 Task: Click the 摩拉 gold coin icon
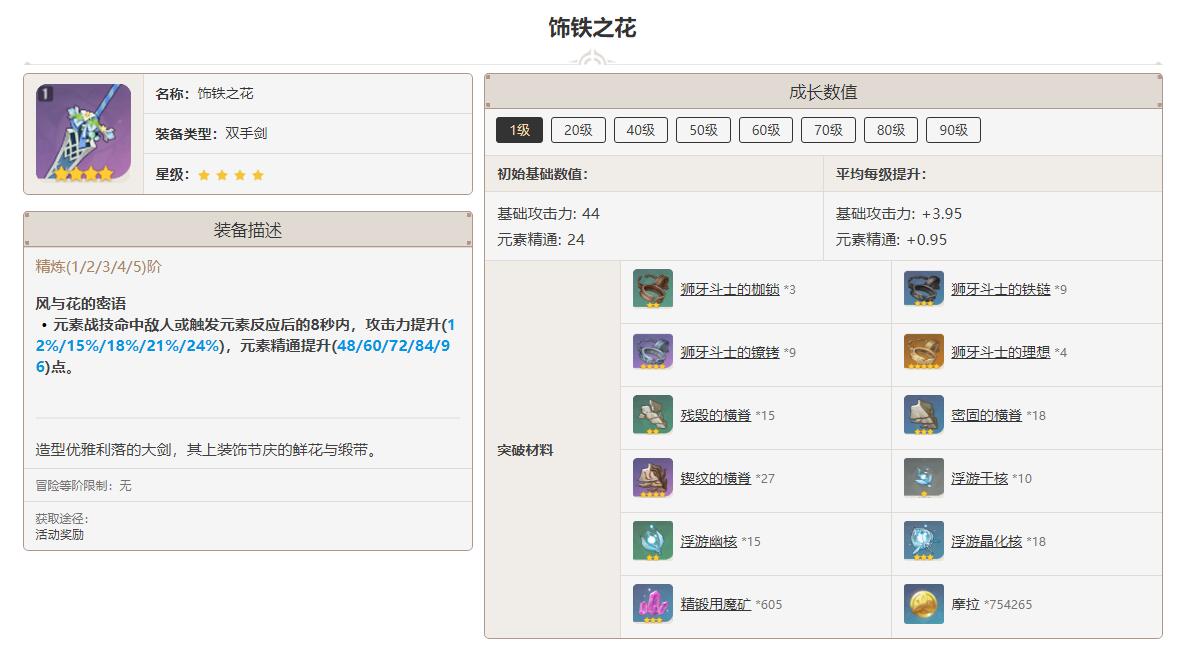[923, 604]
